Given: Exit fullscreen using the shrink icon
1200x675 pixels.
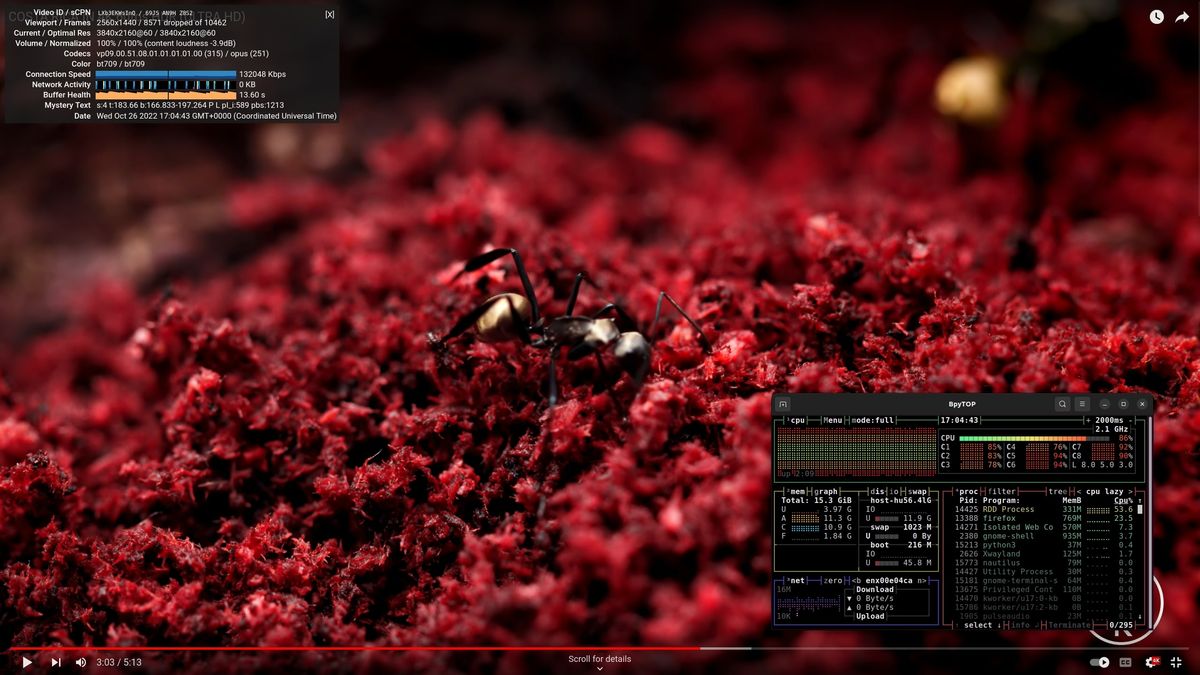Looking at the screenshot, I should [1176, 662].
